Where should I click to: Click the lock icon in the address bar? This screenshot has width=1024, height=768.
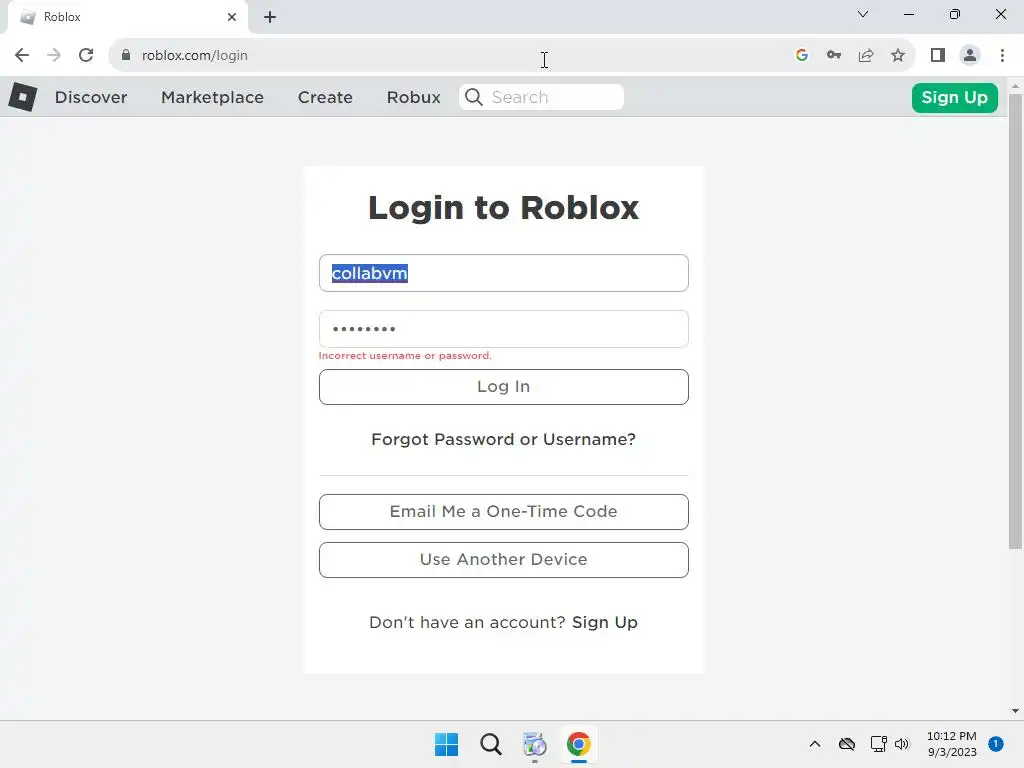pyautogui.click(x=126, y=55)
